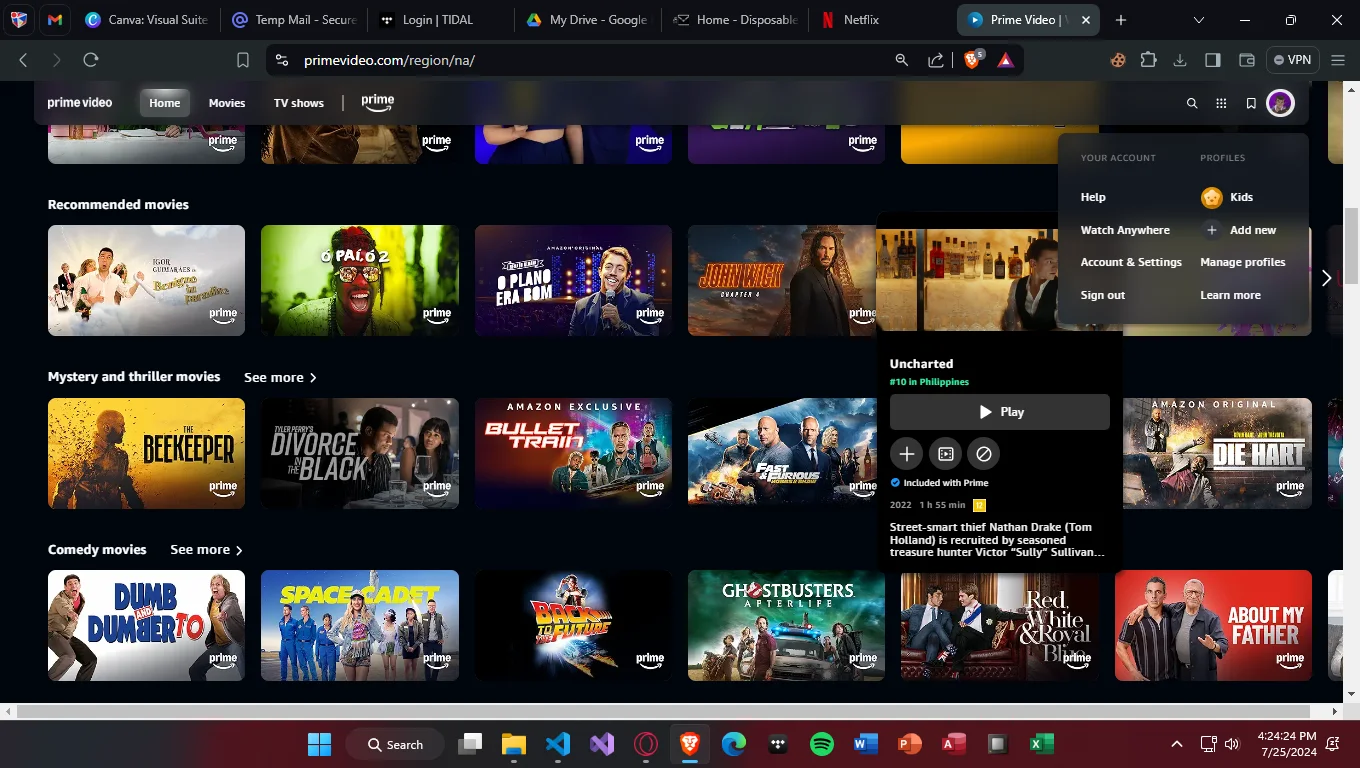This screenshot has width=1360, height=768.
Task: Reload the page
Action: click(90, 60)
